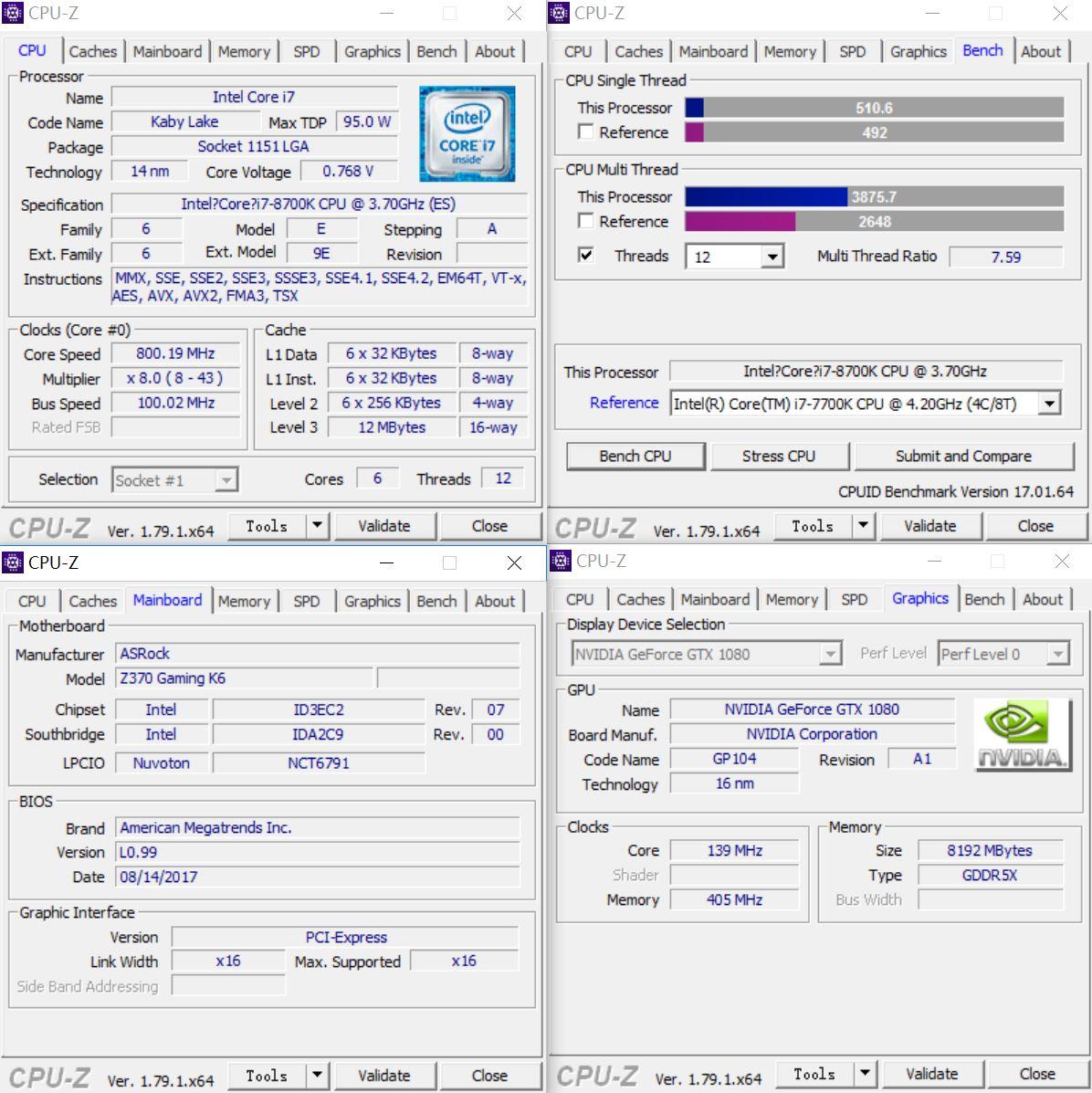Click the Package value Socket 1151 LGA
The width and height of the screenshot is (1092, 1093).
coord(255,146)
